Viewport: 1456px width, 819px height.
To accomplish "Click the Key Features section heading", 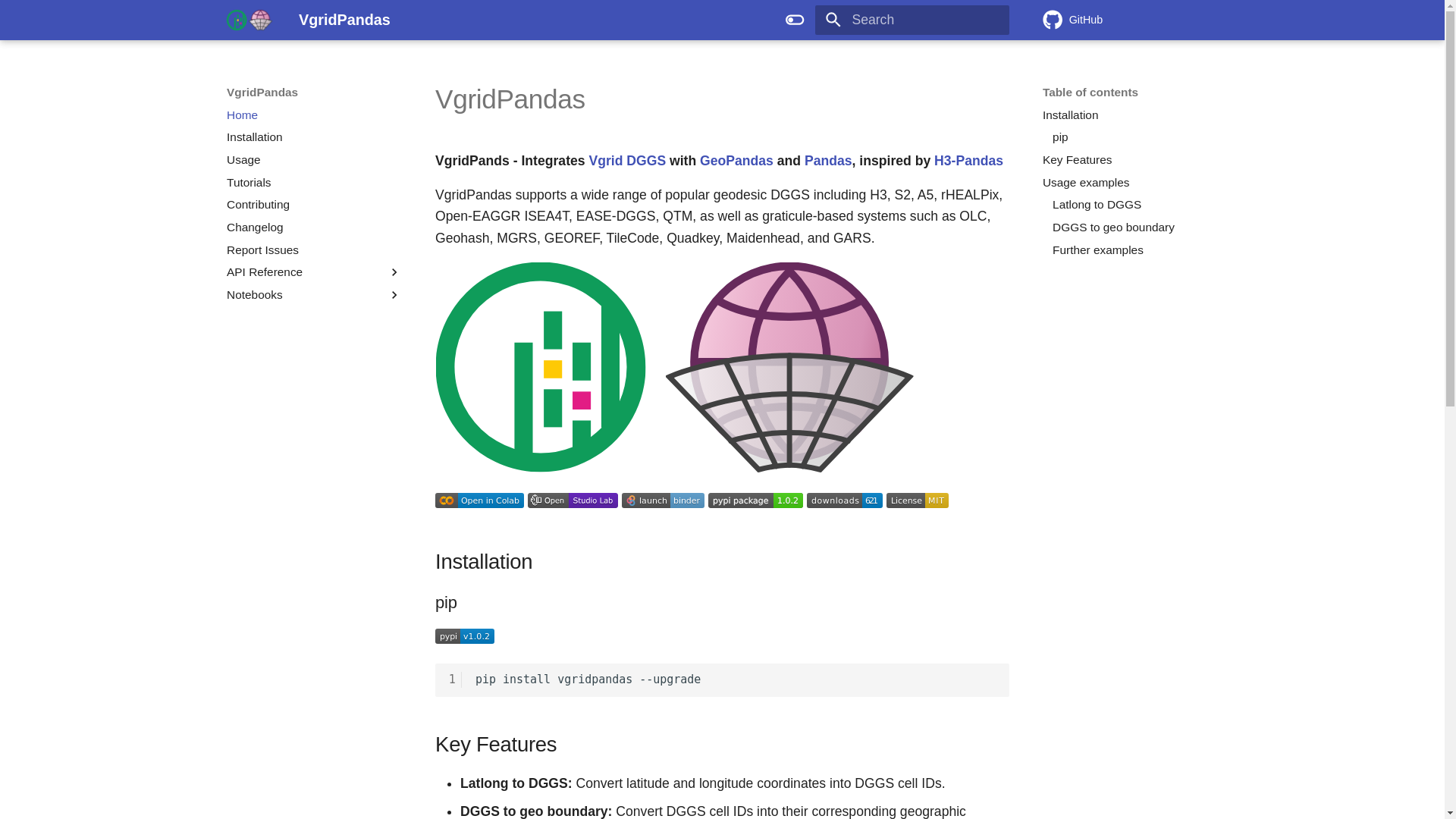I will click(x=496, y=745).
